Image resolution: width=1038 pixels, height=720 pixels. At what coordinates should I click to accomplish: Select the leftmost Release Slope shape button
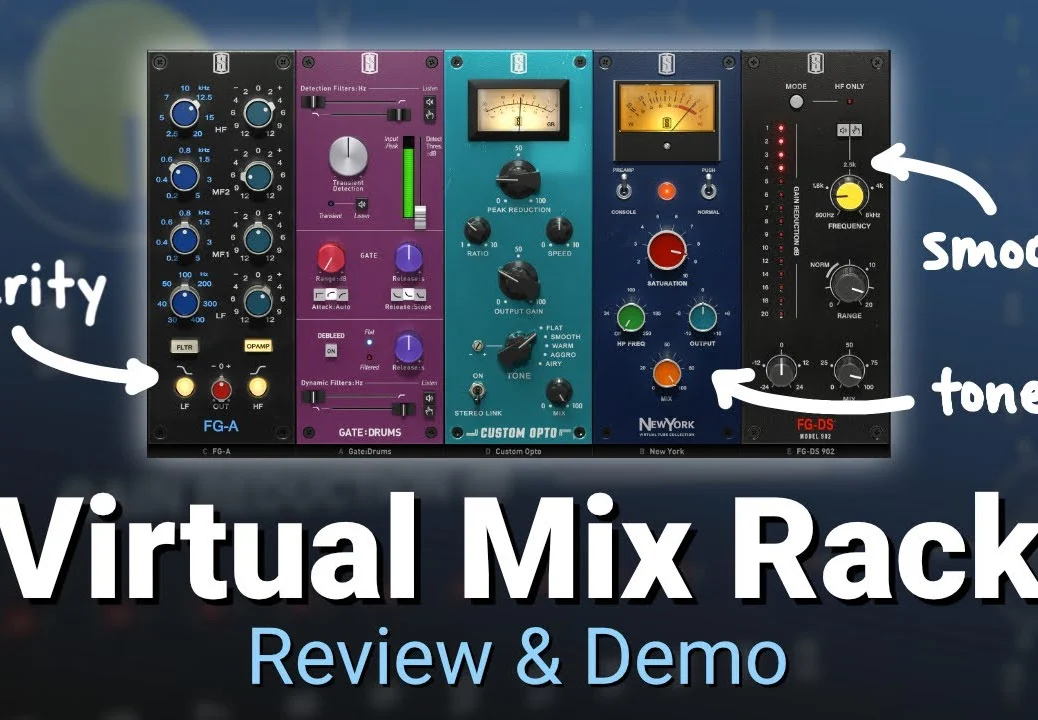point(397,294)
